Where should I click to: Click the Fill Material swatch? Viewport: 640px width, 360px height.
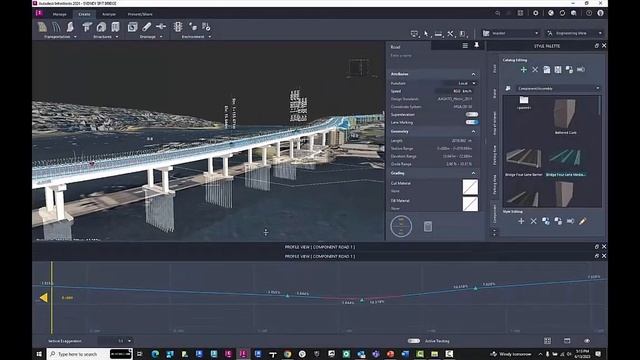(x=470, y=204)
